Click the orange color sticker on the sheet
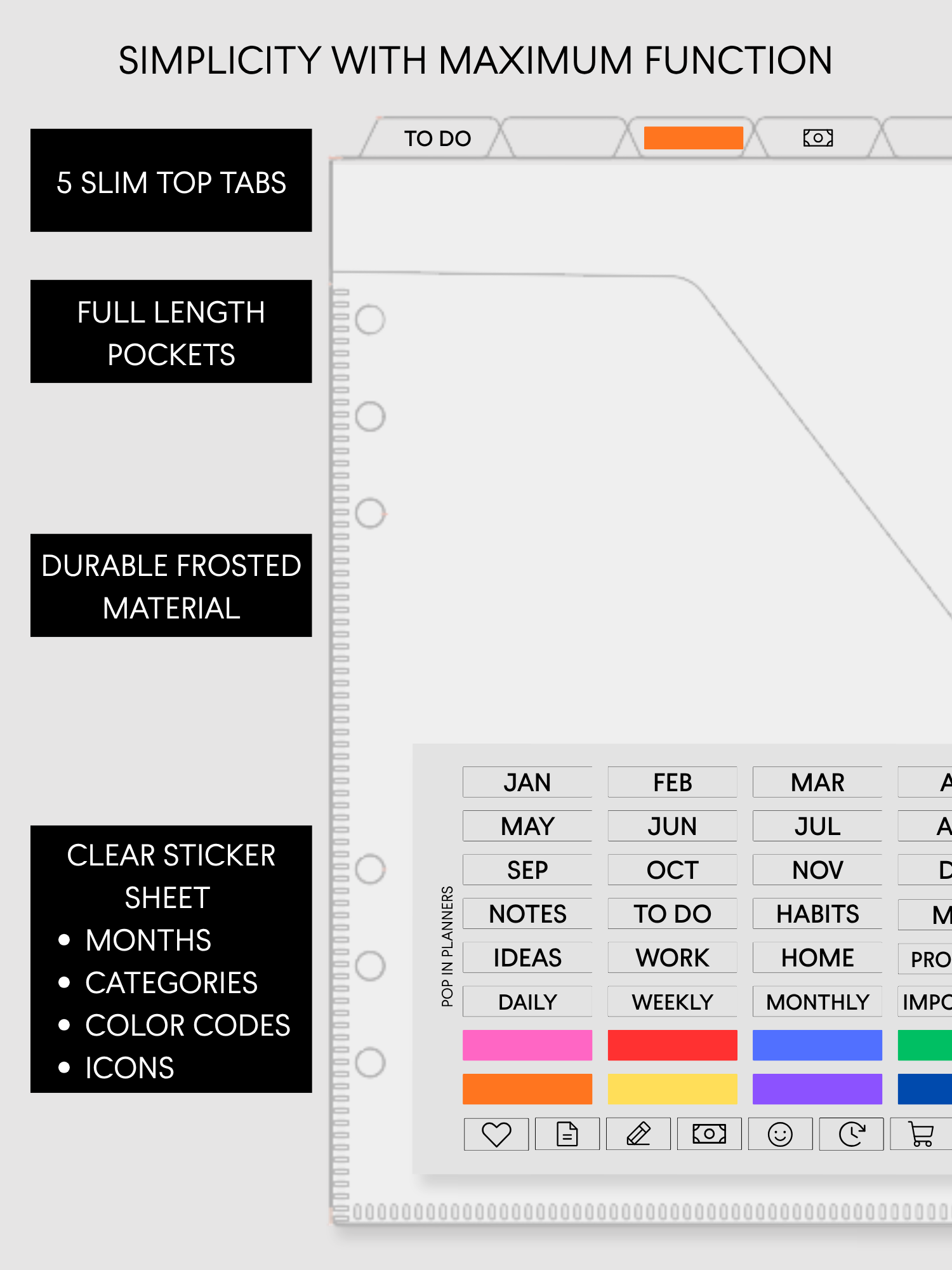This screenshot has width=952, height=1270. click(527, 1089)
